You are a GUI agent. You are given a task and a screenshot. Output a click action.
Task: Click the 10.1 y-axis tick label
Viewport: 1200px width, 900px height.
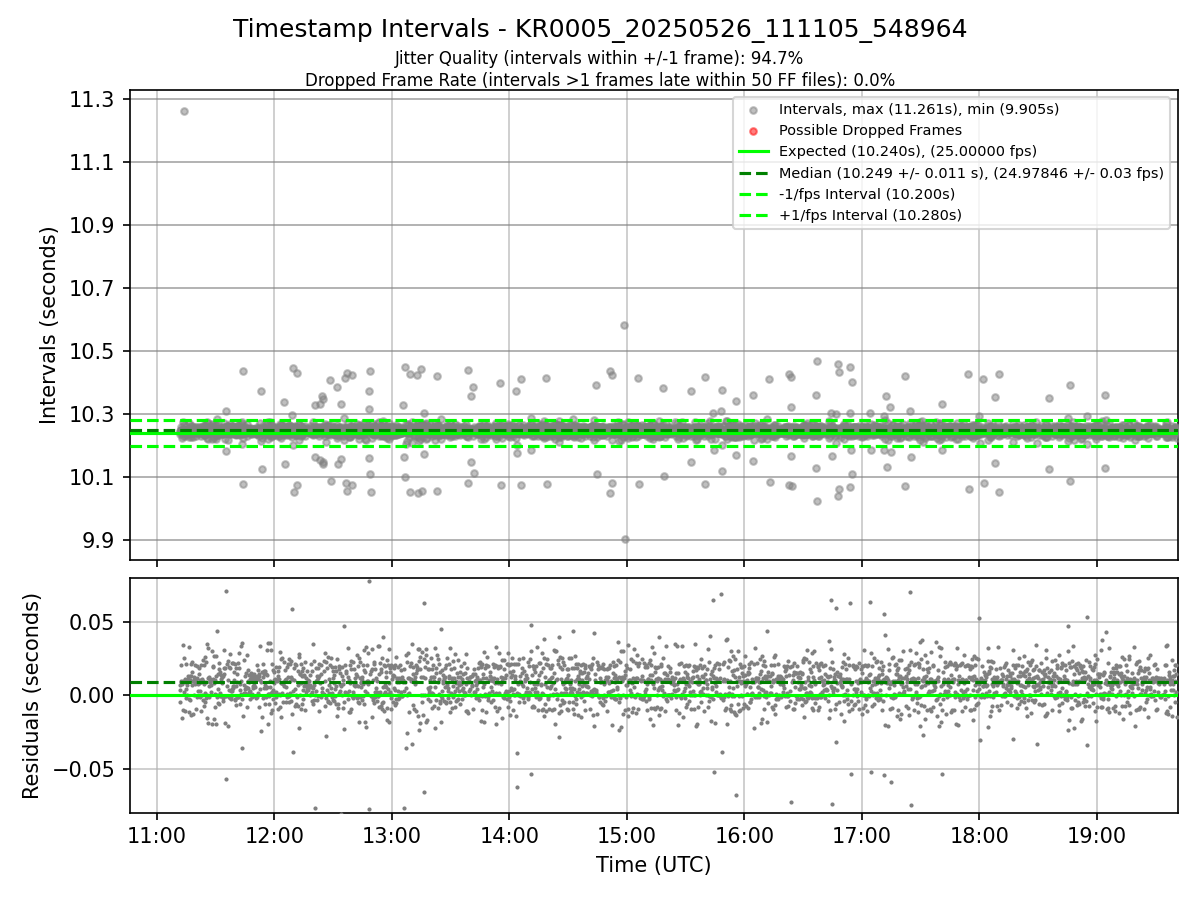[94, 477]
